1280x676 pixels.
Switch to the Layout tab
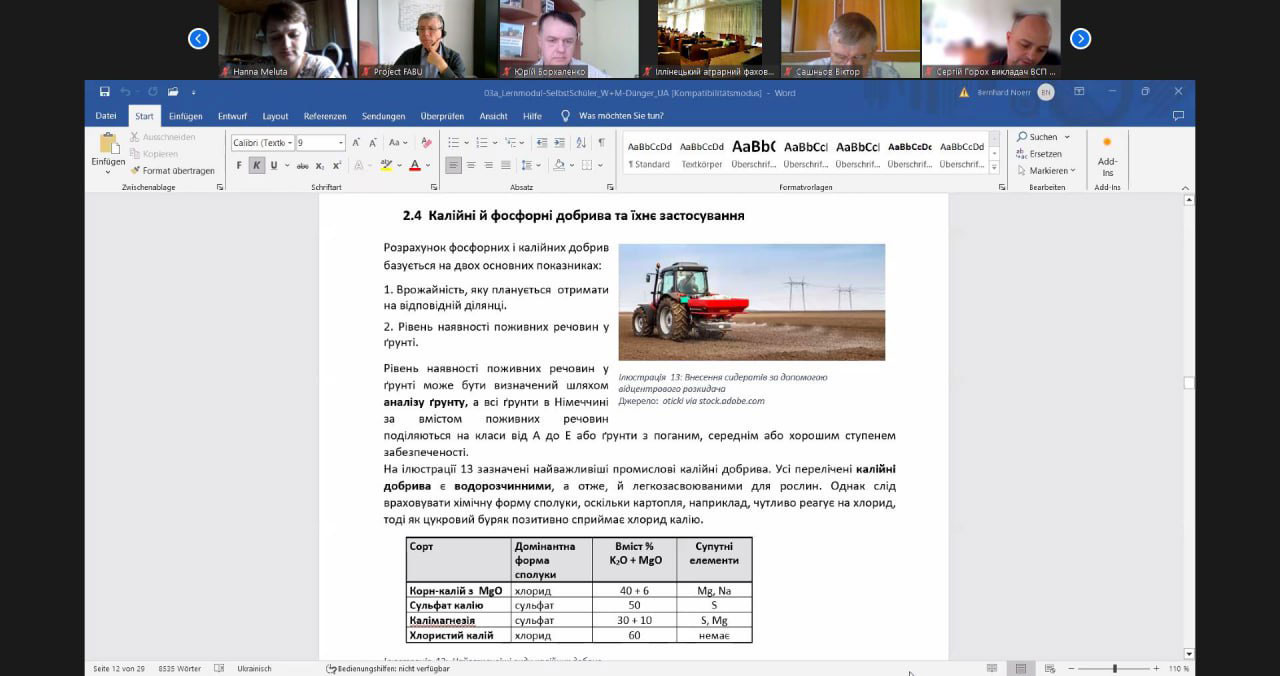(x=275, y=116)
